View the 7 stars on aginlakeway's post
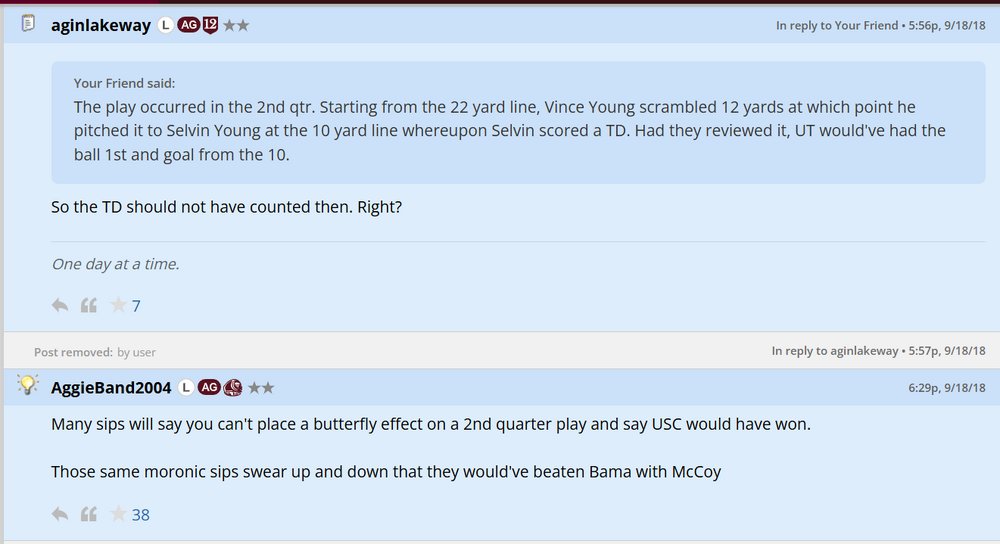 tap(137, 306)
